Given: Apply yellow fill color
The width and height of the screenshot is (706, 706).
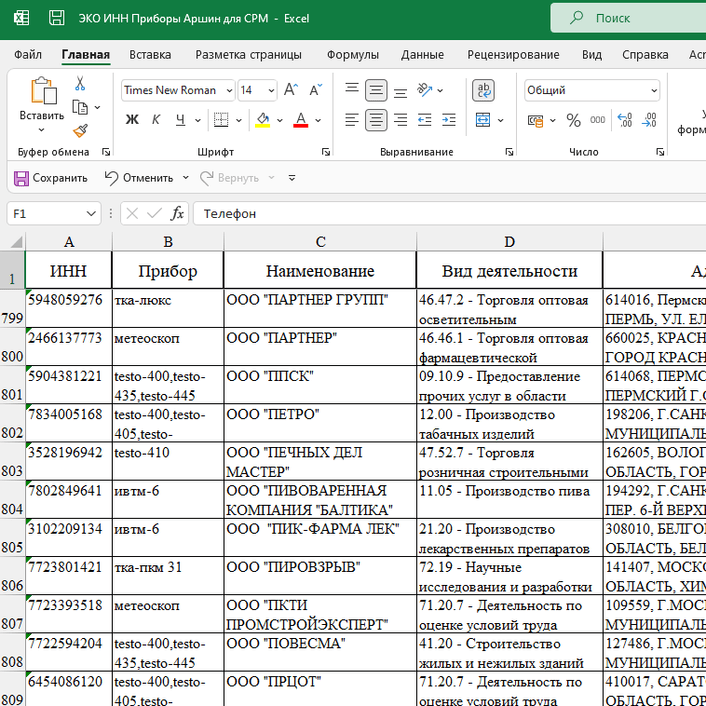Looking at the screenshot, I should pos(262,120).
